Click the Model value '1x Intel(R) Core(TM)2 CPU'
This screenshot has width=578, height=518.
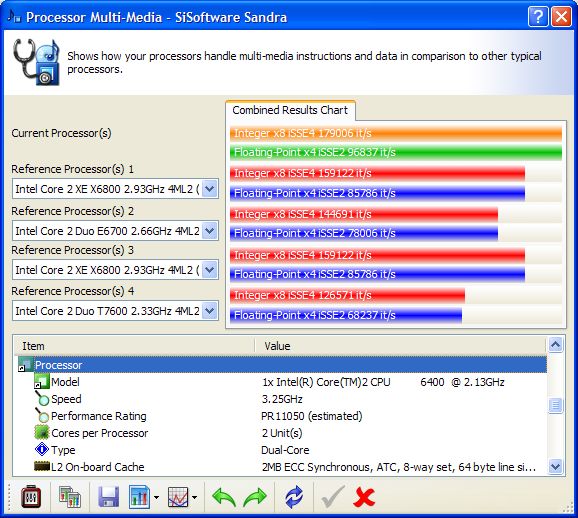[326, 382]
